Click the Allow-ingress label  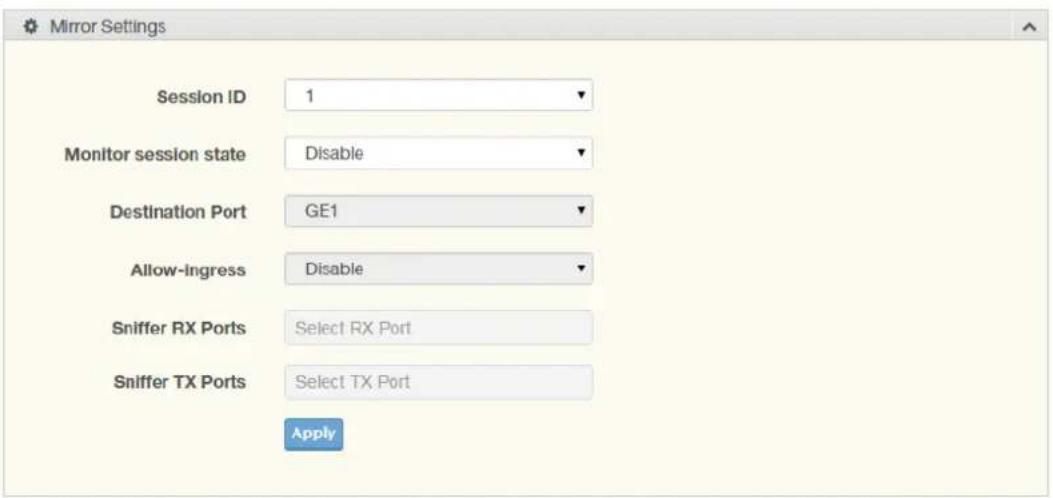(189, 270)
